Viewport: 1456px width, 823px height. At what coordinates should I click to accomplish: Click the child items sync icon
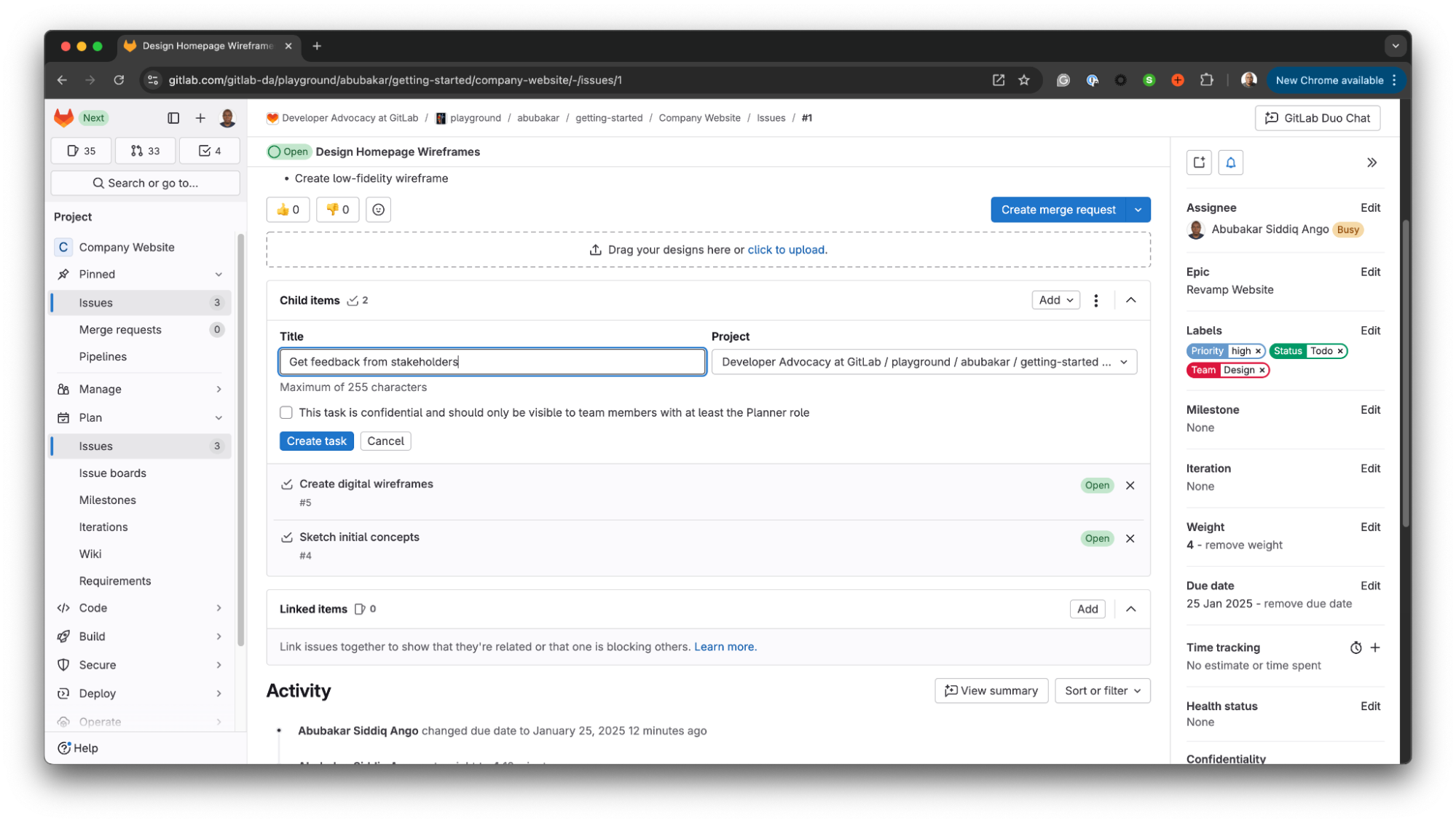353,300
